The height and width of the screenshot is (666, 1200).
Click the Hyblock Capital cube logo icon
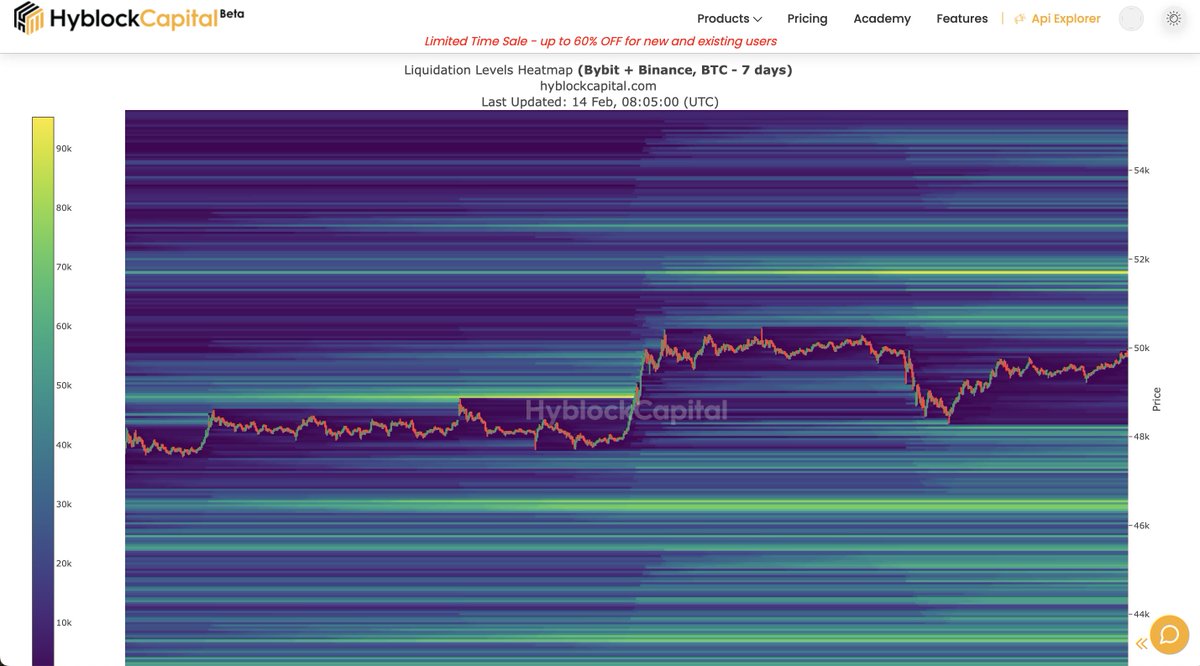(x=29, y=19)
